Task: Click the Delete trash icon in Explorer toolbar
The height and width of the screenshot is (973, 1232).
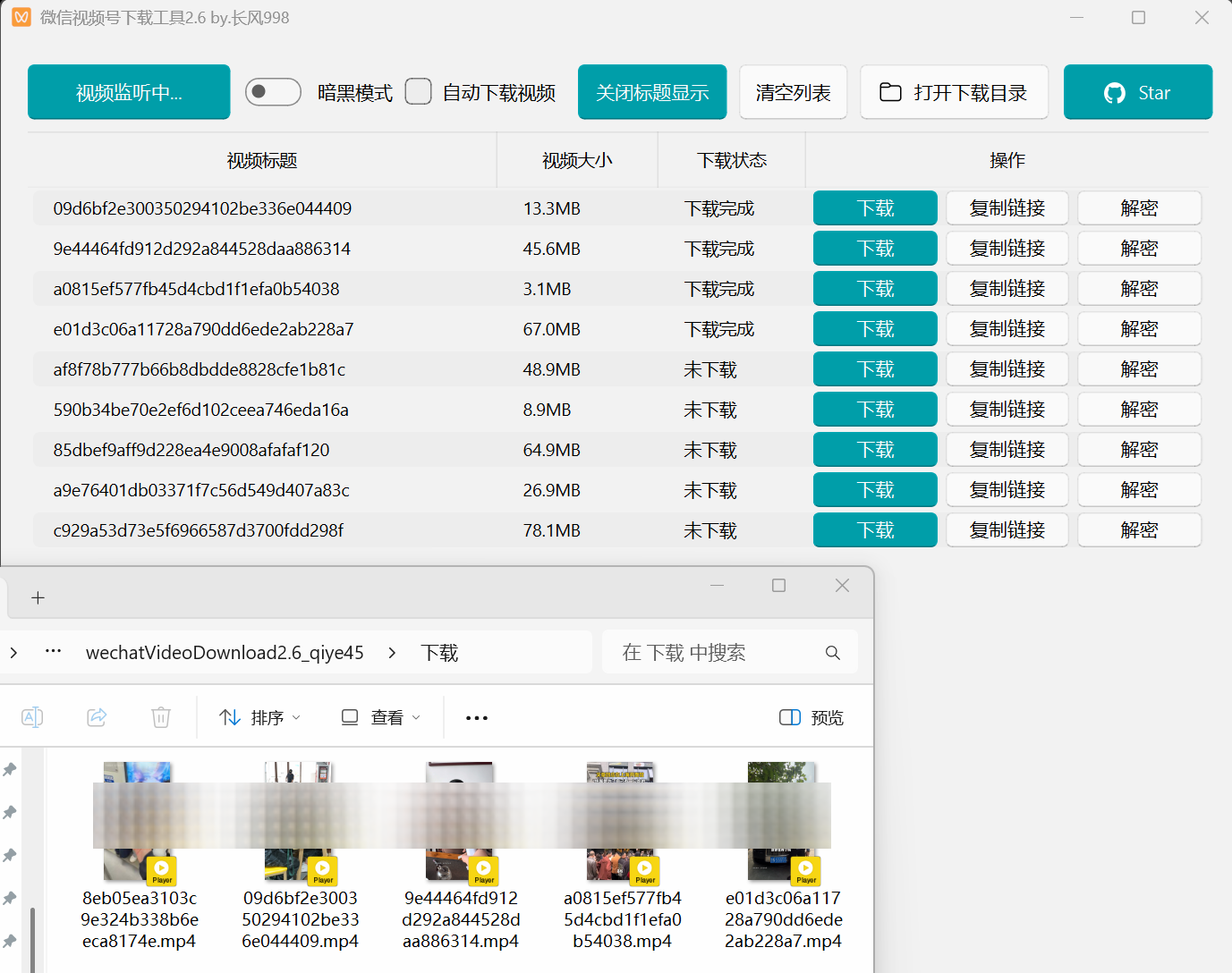Action: pos(160,716)
